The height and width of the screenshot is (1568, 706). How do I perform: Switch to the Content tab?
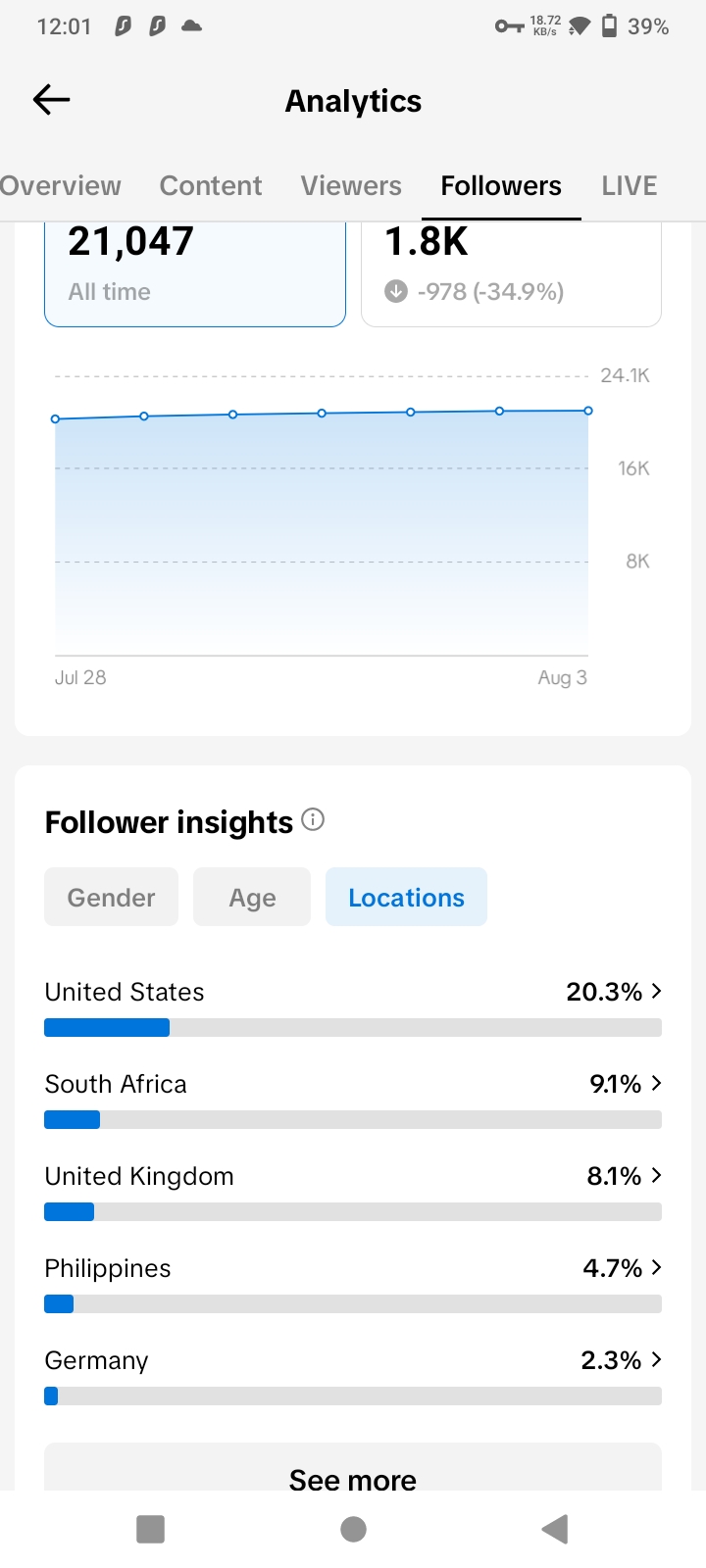211,185
